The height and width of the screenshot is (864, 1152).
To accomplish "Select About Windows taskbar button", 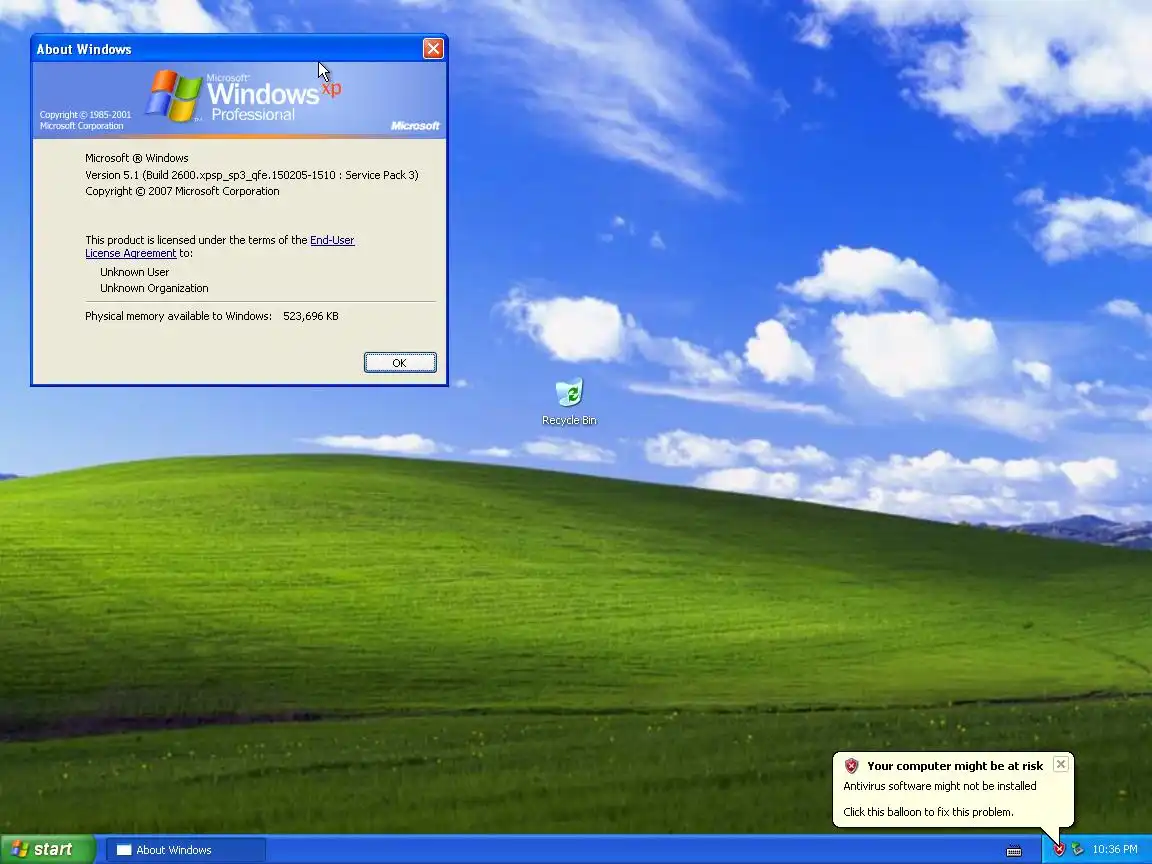I will pyautogui.click(x=186, y=850).
